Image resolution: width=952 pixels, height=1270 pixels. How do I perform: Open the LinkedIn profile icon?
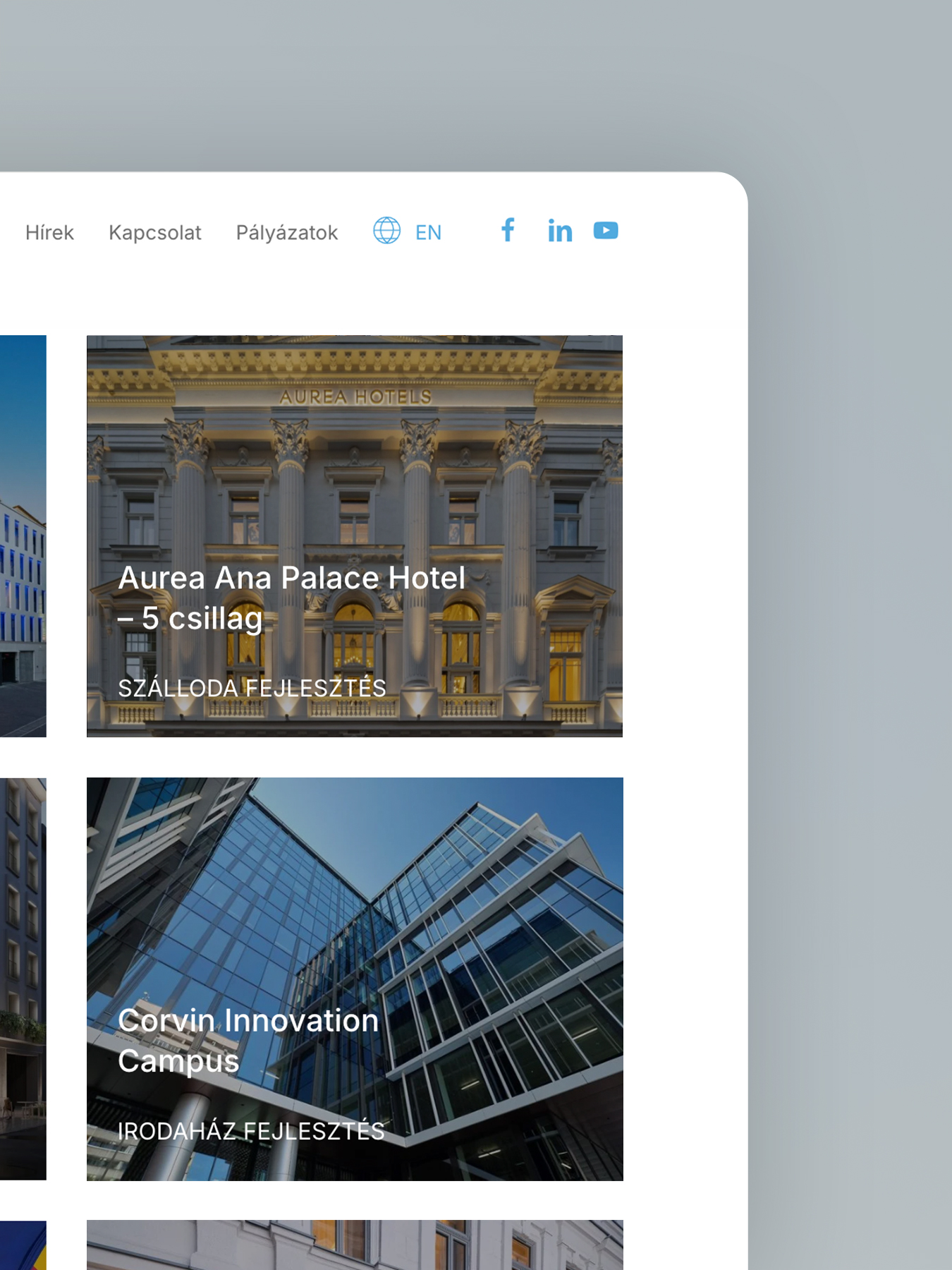(560, 231)
